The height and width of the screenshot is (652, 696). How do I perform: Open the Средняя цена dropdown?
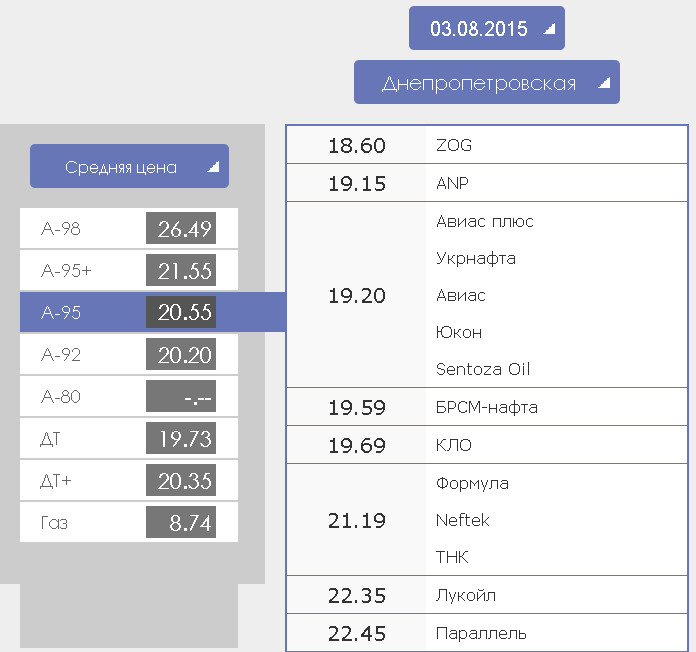click(x=129, y=166)
